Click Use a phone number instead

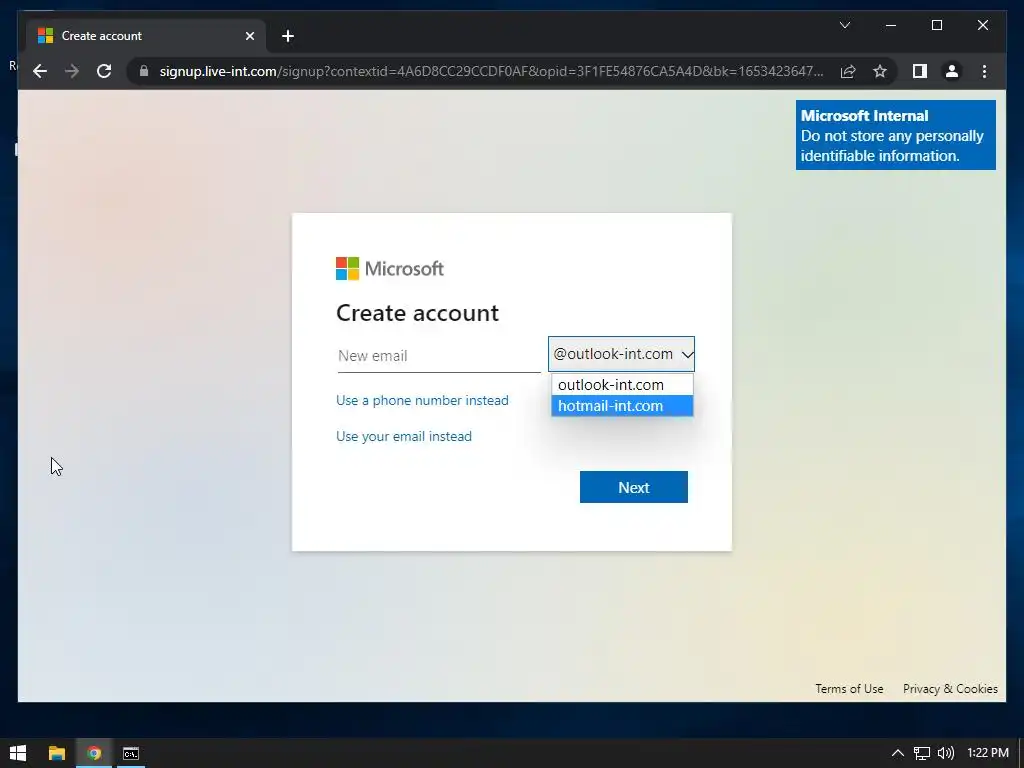click(x=422, y=400)
